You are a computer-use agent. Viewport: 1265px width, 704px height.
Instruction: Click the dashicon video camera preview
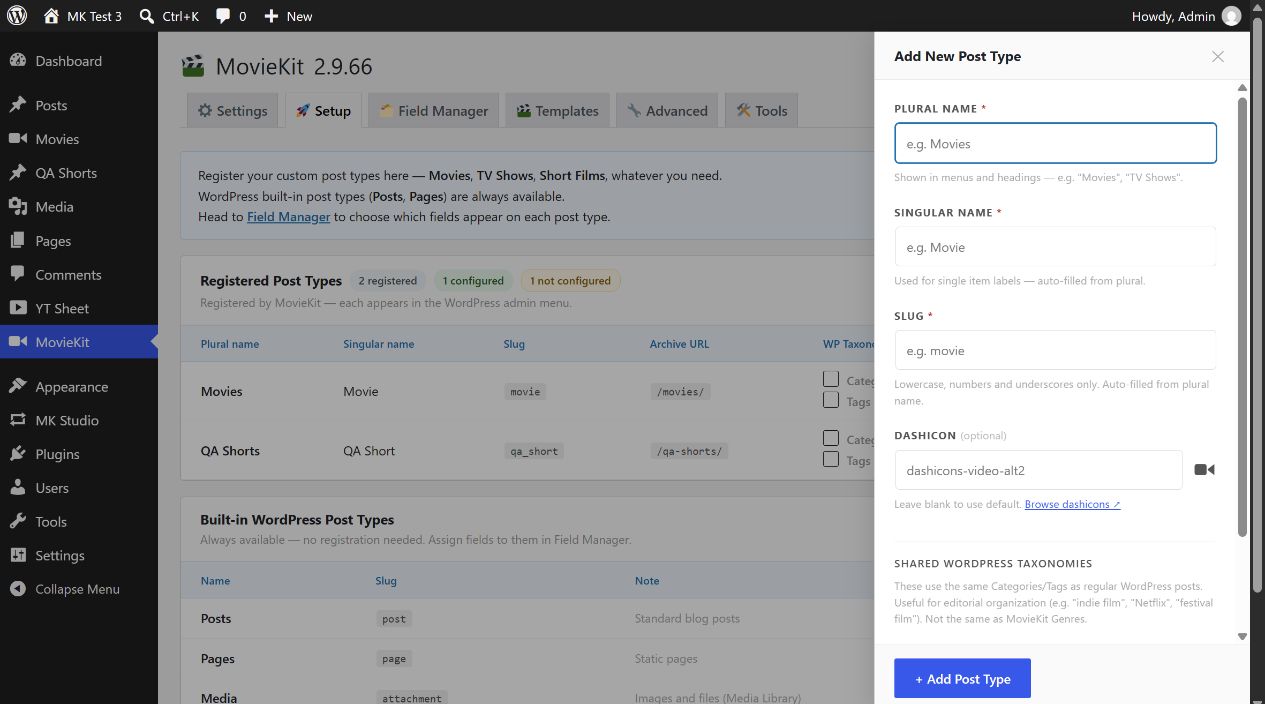pyautogui.click(x=1204, y=470)
